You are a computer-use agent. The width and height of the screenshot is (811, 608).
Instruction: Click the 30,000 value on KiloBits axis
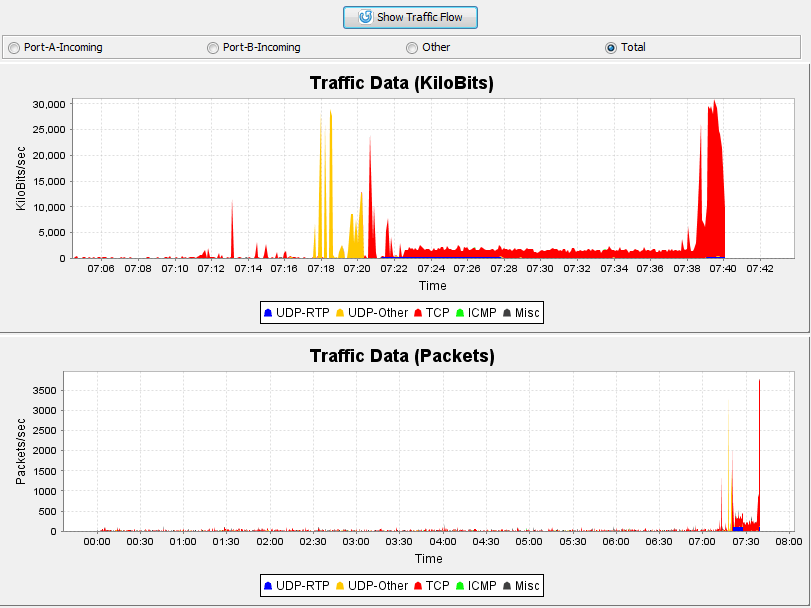(x=49, y=104)
